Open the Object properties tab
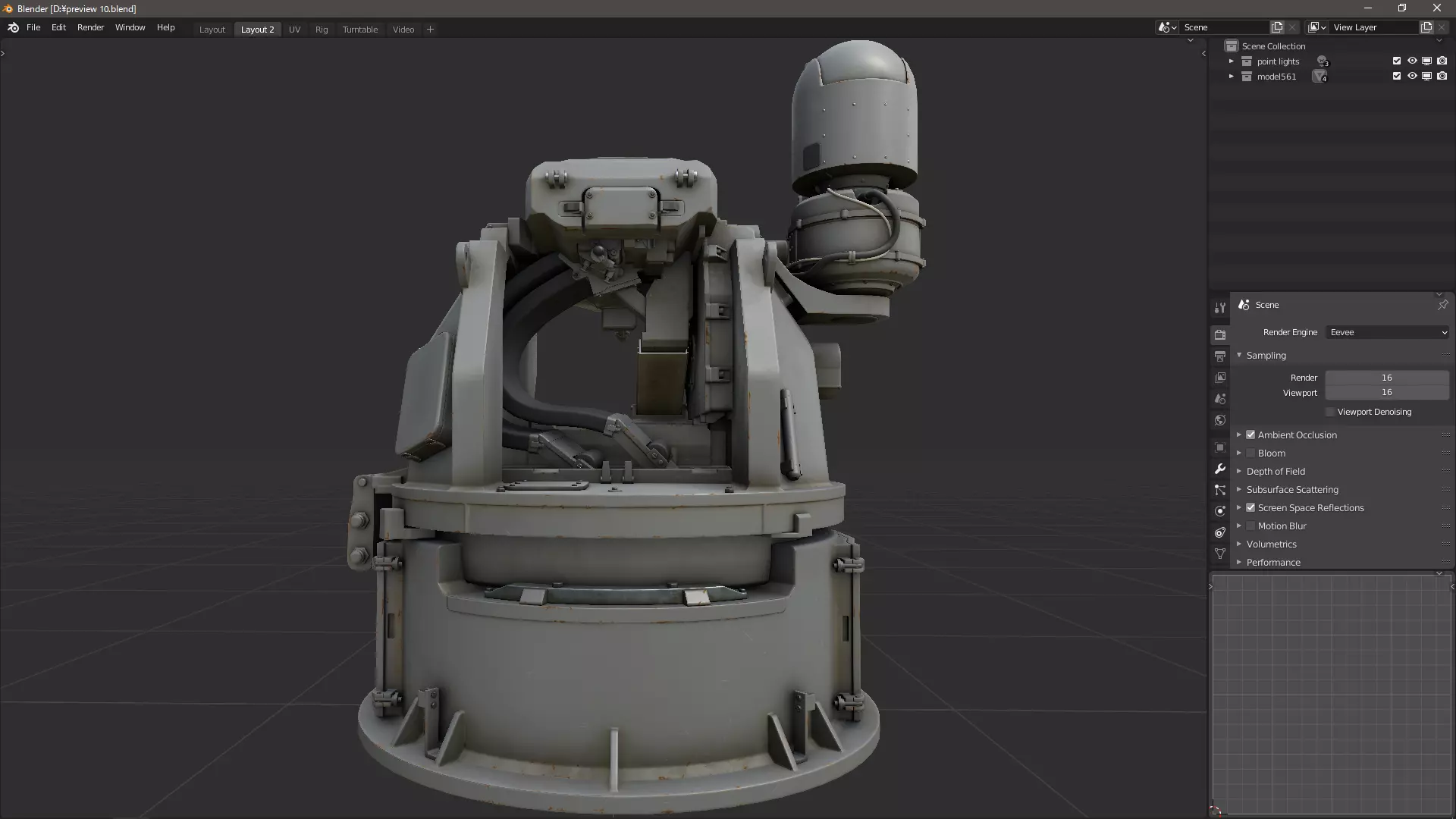 (x=1219, y=447)
